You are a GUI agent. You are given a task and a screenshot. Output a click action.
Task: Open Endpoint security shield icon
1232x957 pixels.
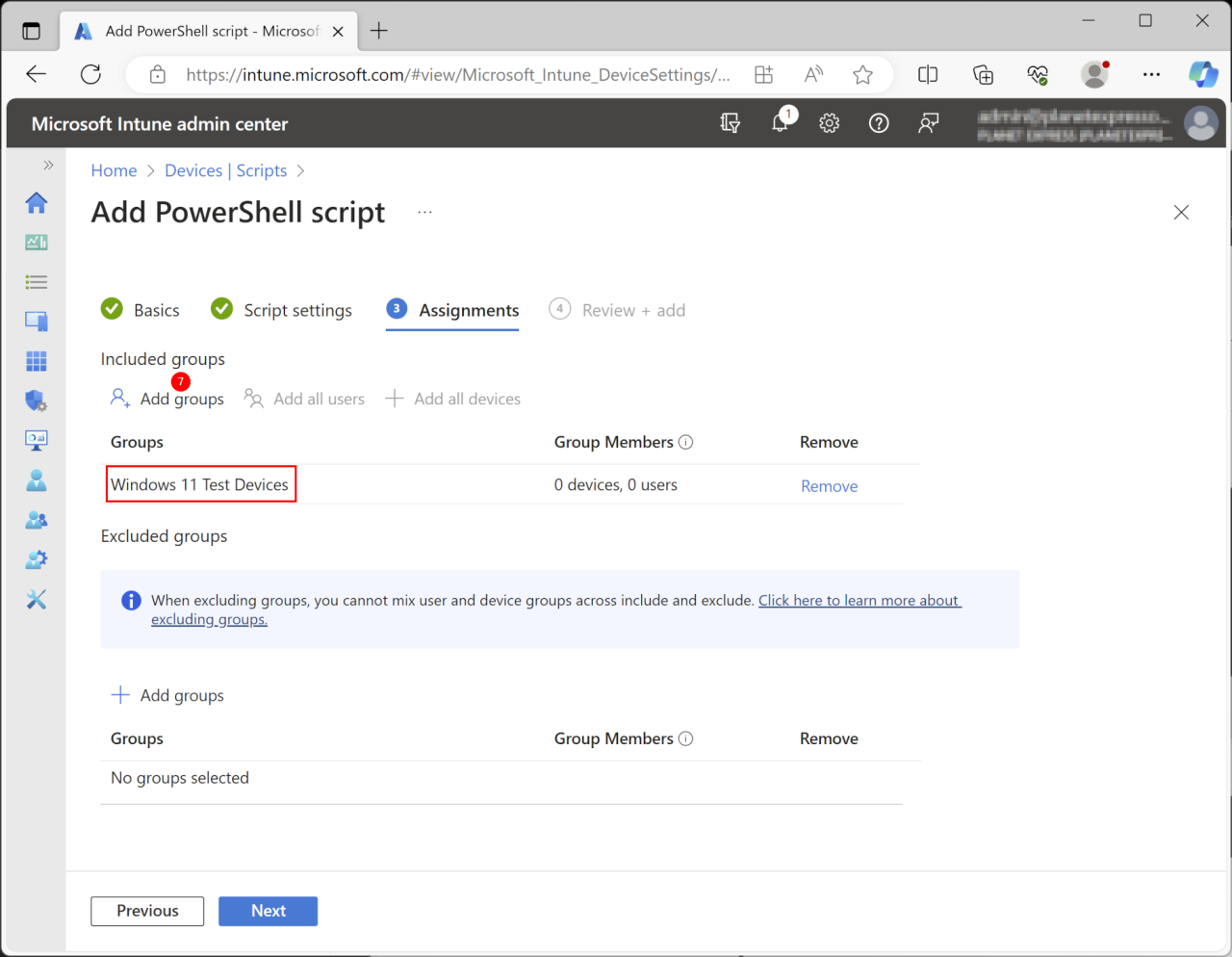click(37, 401)
